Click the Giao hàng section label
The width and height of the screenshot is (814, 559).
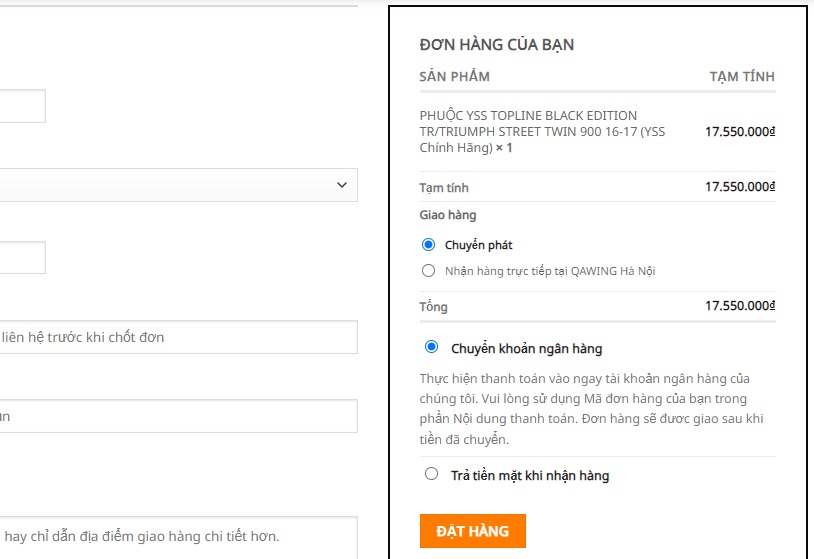coord(447,215)
